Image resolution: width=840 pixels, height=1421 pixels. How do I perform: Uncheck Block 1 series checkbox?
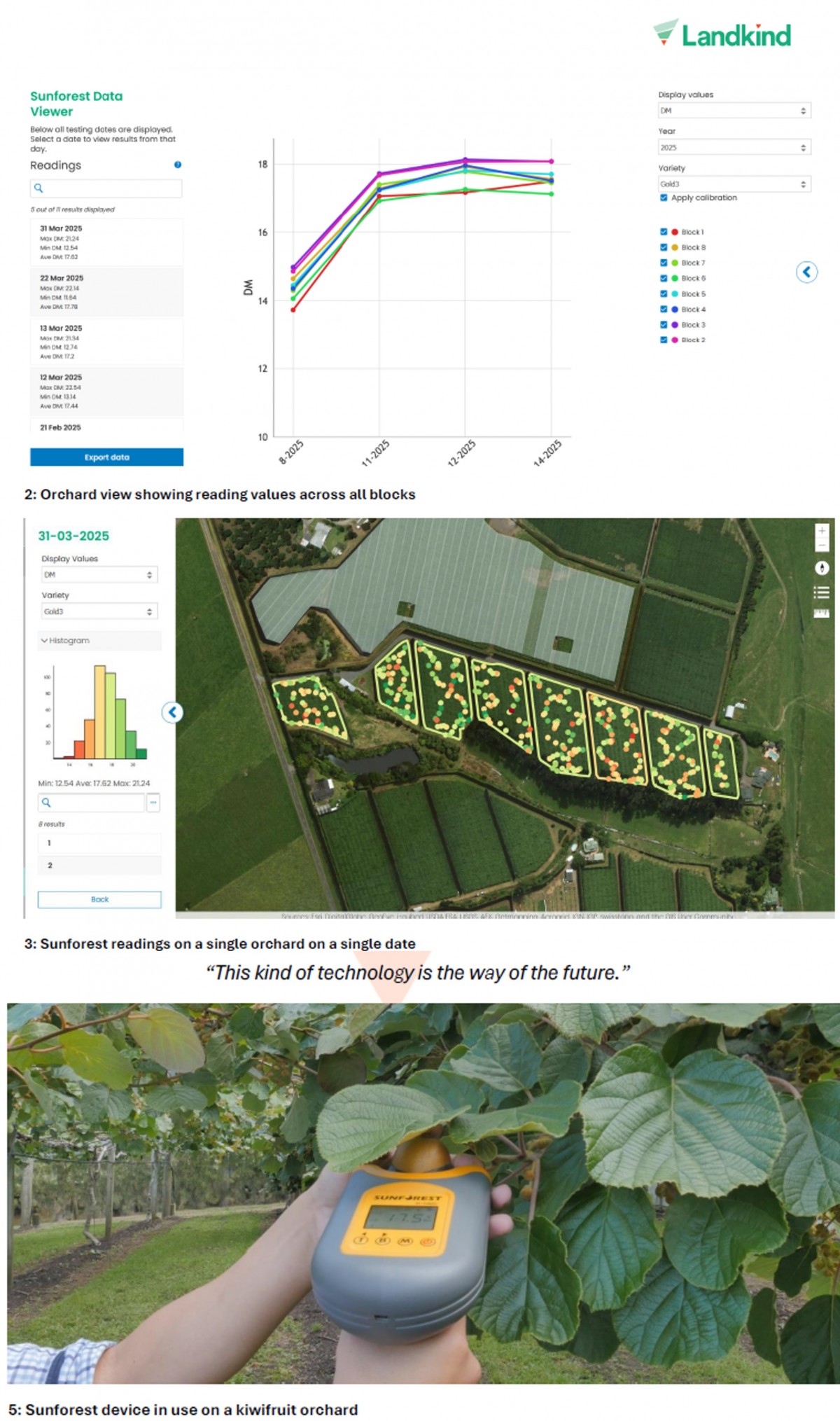(664, 232)
